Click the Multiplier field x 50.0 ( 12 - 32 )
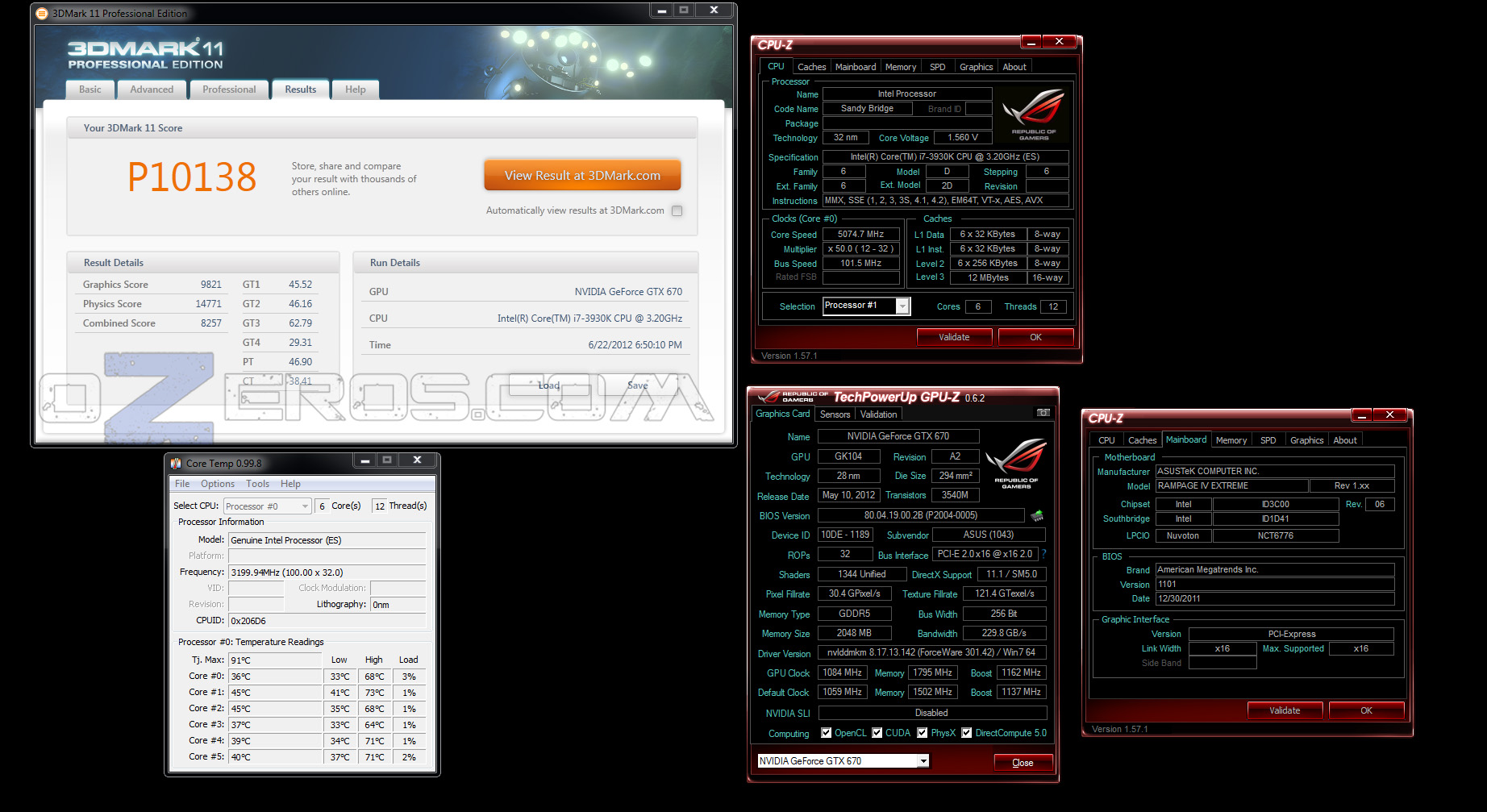The image size is (1487, 812). [x=860, y=249]
